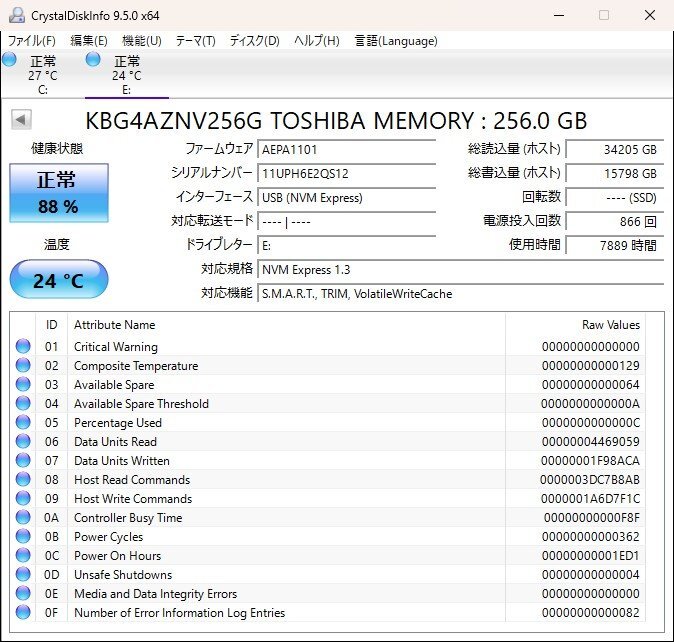This screenshot has height=642, width=674.
Task: Click the CrystalDiskInfo app icon in title bar
Action: pyautogui.click(x=17, y=15)
